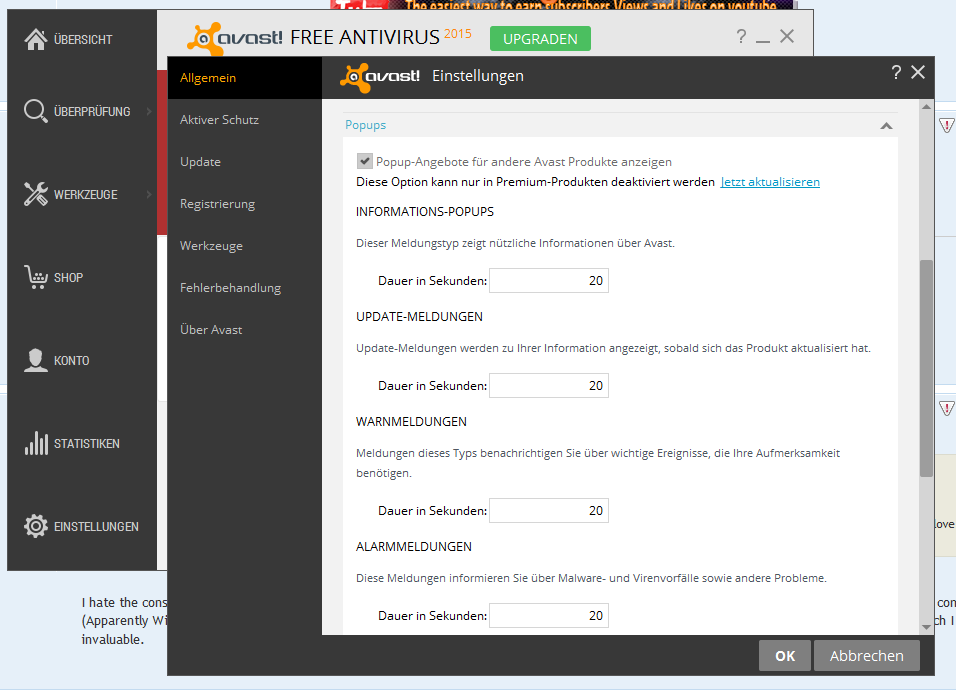The height and width of the screenshot is (697, 956).
Task: Click the green Upgraden button
Action: (540, 38)
